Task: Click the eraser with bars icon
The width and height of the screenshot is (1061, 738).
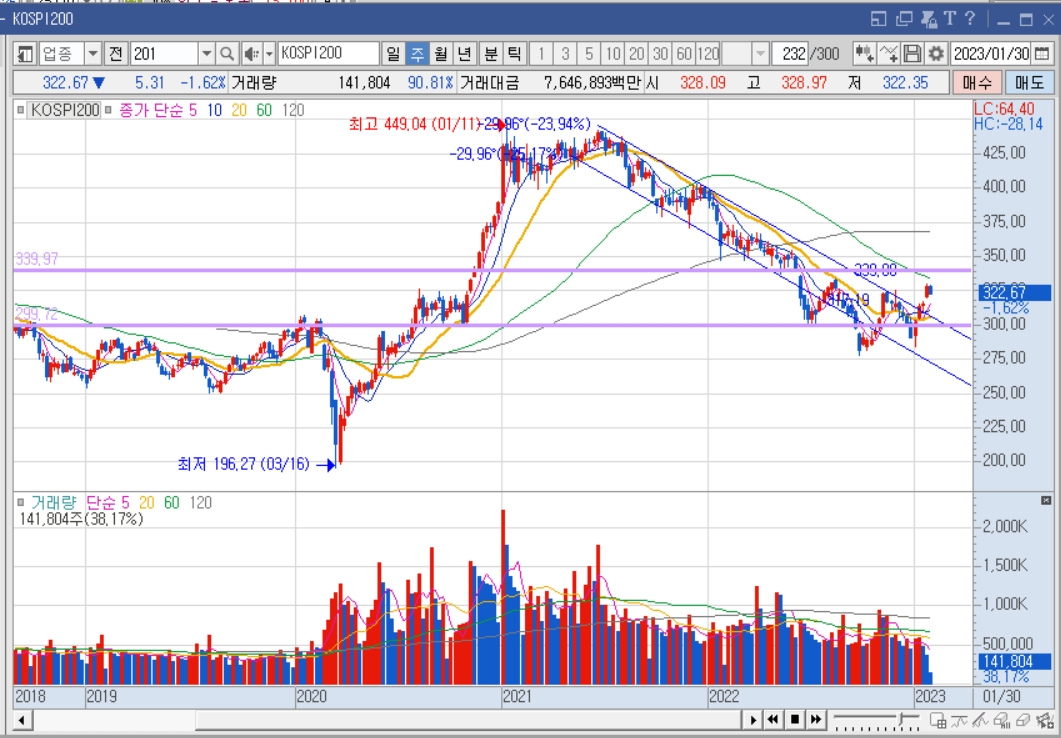Action: pyautogui.click(x=1003, y=720)
